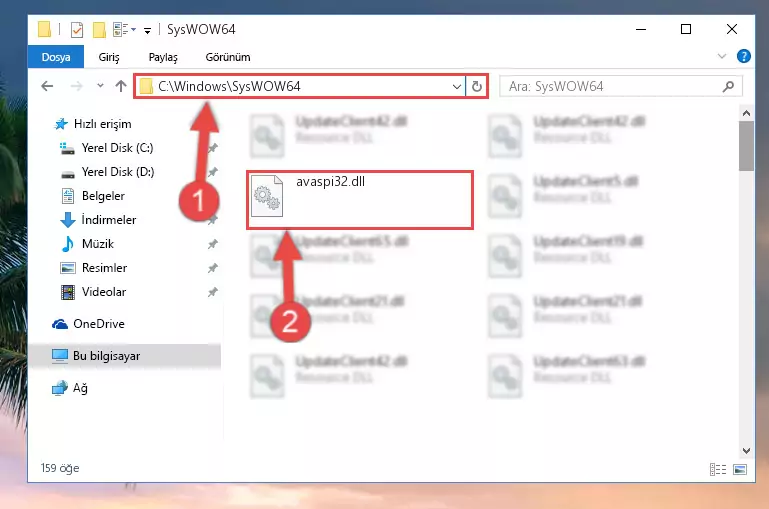Screen dimensions: 769x509
Task: Click the Properties quick access icon
Action: pyautogui.click(x=77, y=30)
